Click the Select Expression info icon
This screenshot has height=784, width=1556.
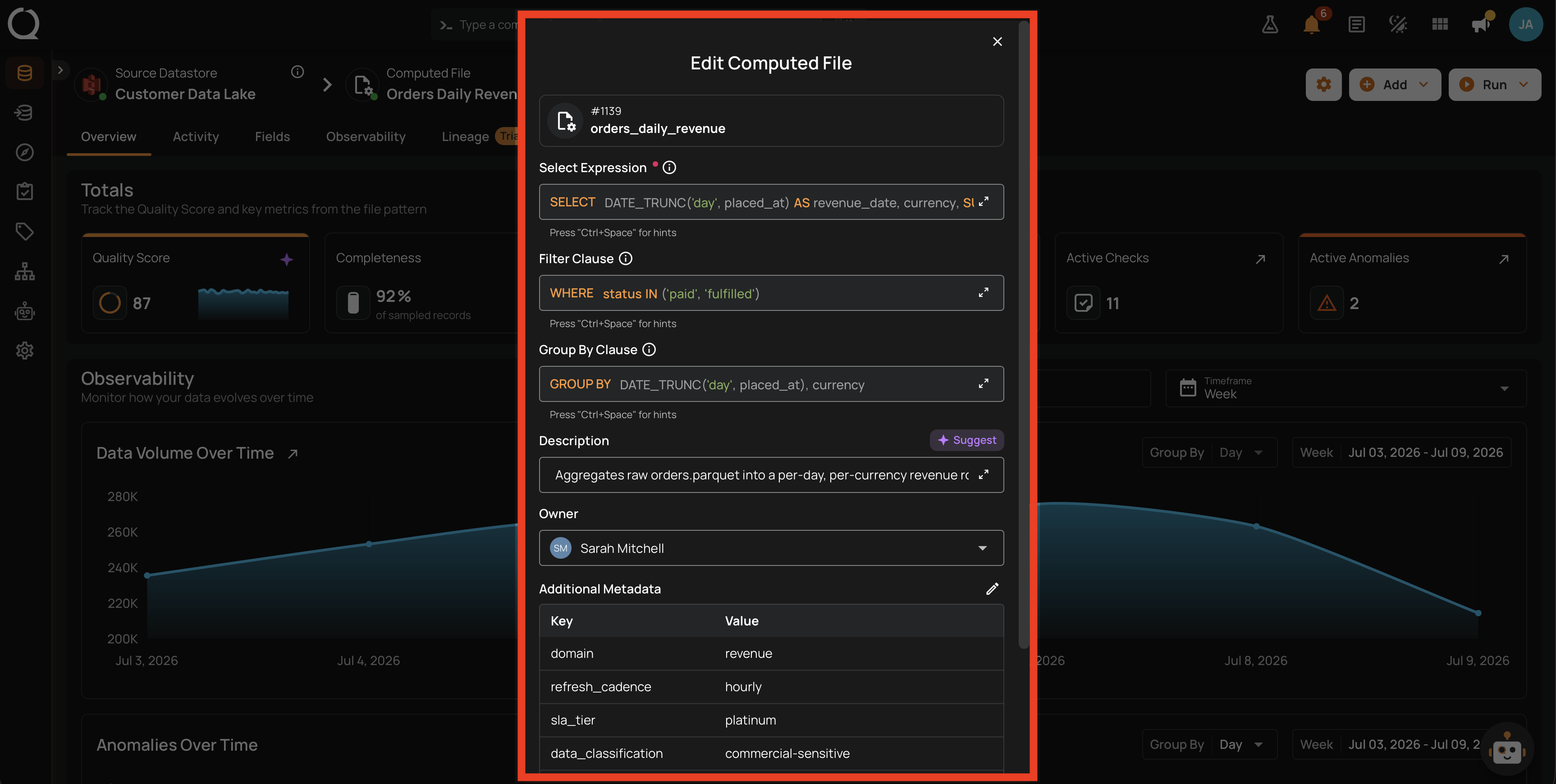669,168
